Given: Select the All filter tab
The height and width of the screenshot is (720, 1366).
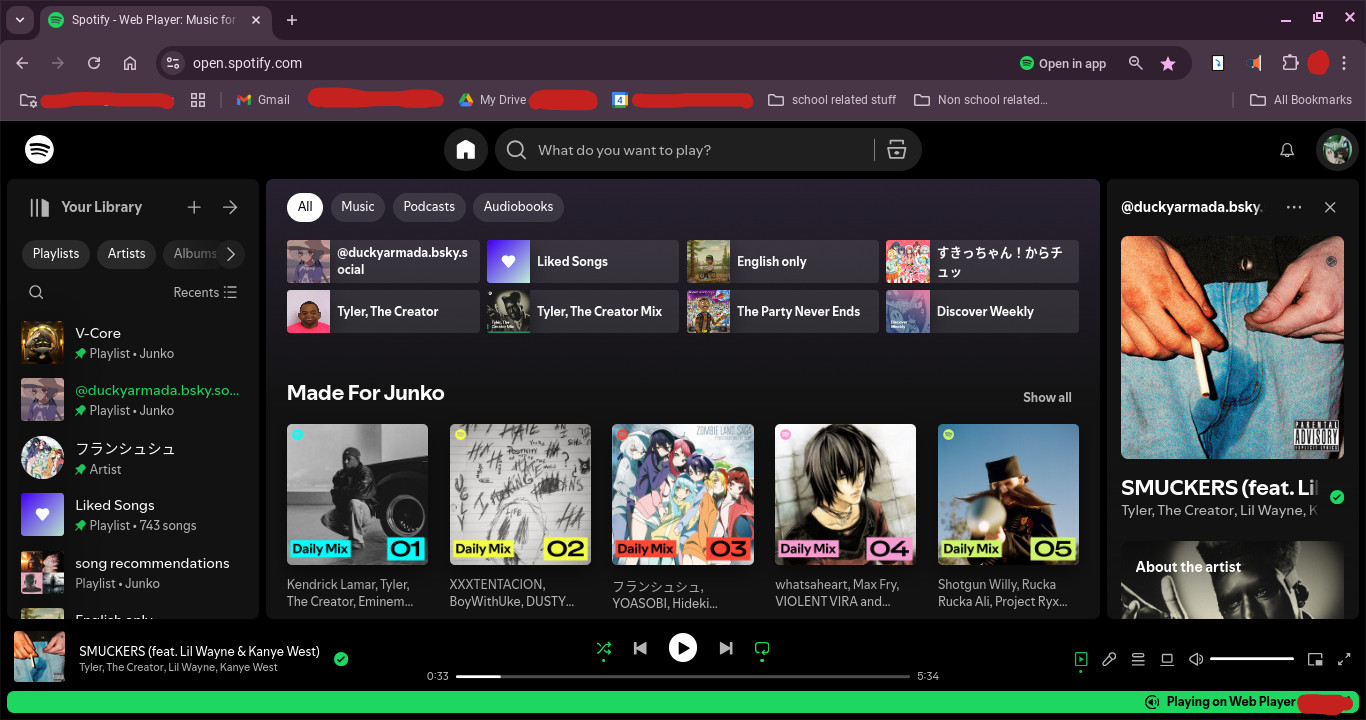Looking at the screenshot, I should [x=305, y=207].
